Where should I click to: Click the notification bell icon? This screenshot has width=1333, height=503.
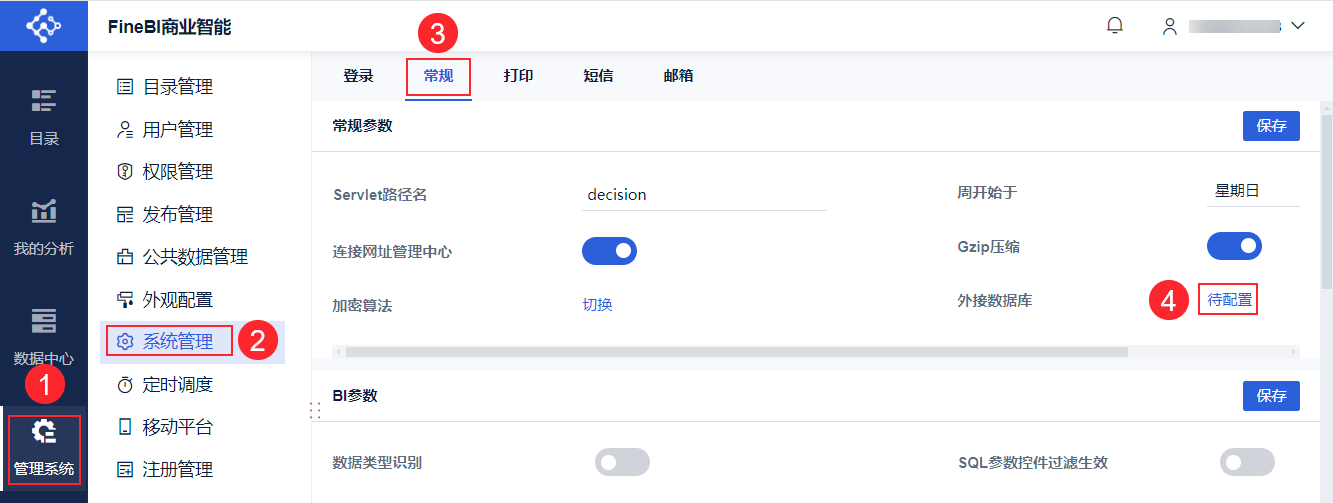(x=1115, y=26)
